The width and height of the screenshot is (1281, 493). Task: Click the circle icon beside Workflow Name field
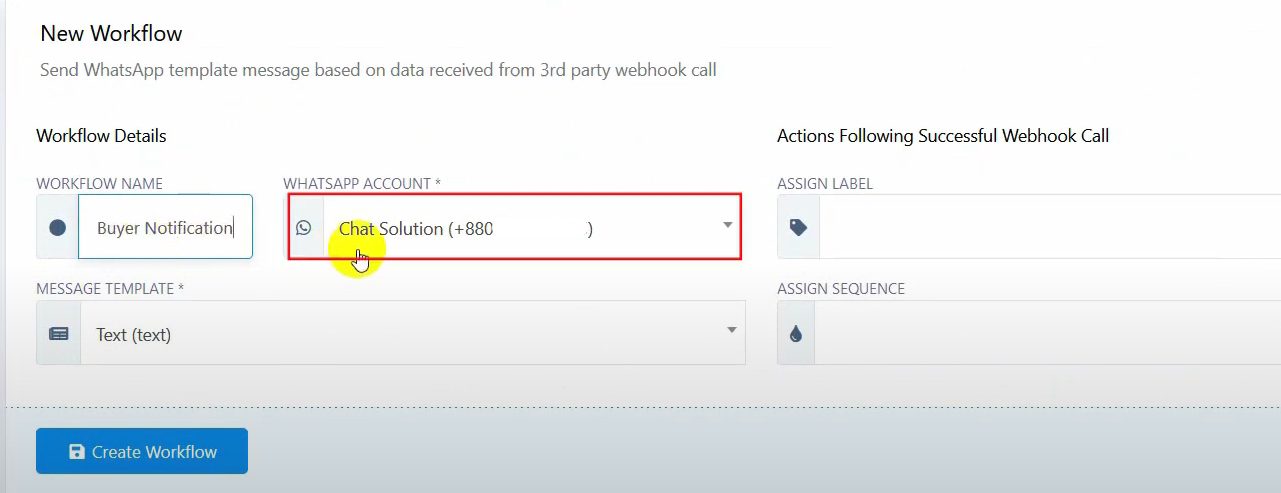pos(57,227)
